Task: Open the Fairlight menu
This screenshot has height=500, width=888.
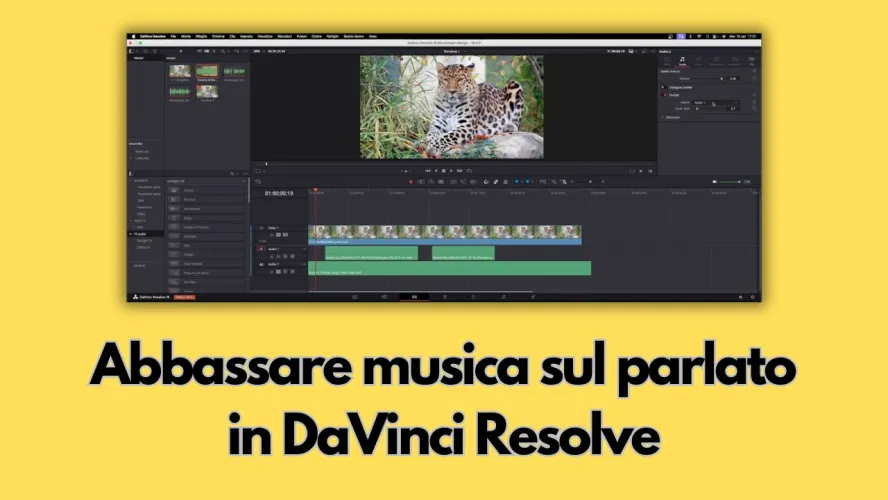Action: click(x=332, y=36)
